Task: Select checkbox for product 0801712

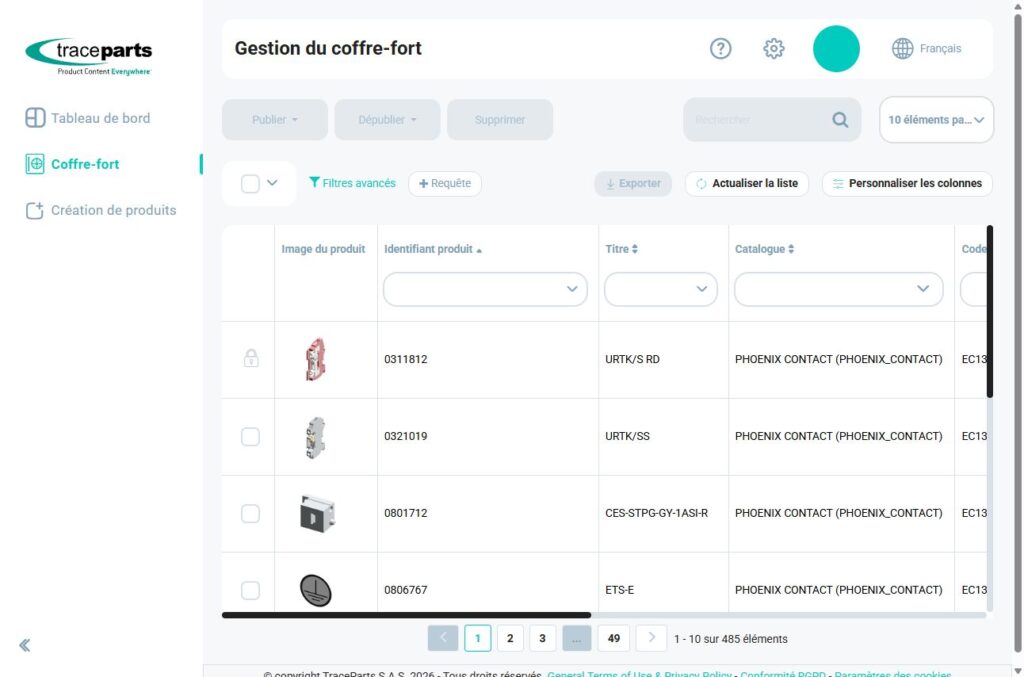Action: [x=250, y=513]
